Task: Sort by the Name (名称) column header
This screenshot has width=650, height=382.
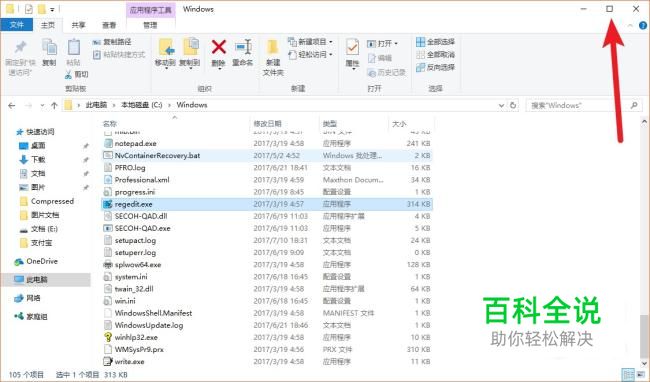Action: click(x=175, y=123)
